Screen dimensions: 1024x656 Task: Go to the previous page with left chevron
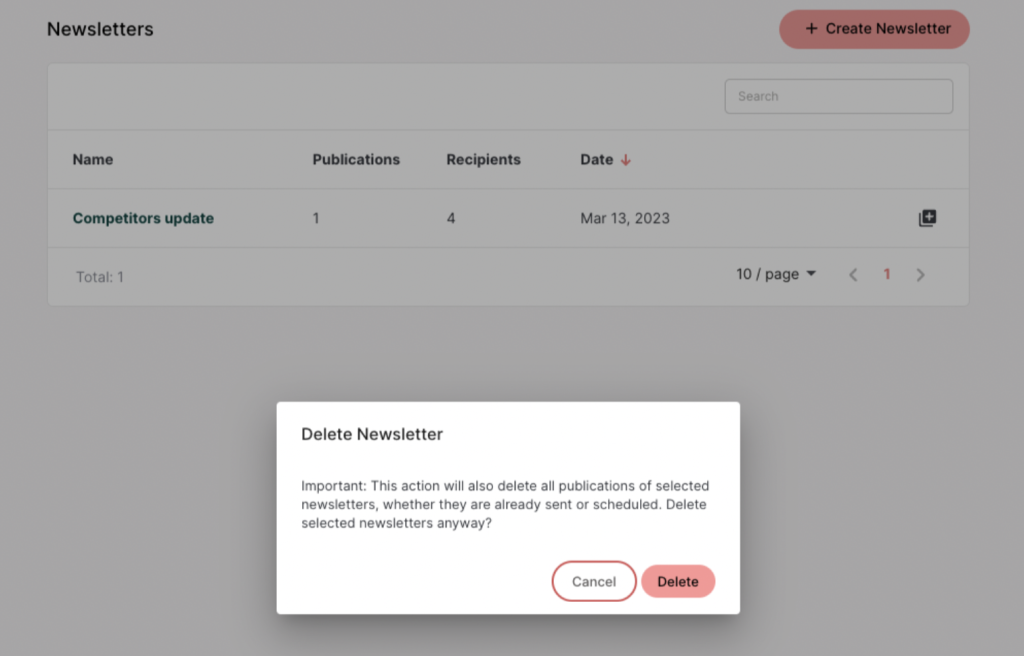853,275
